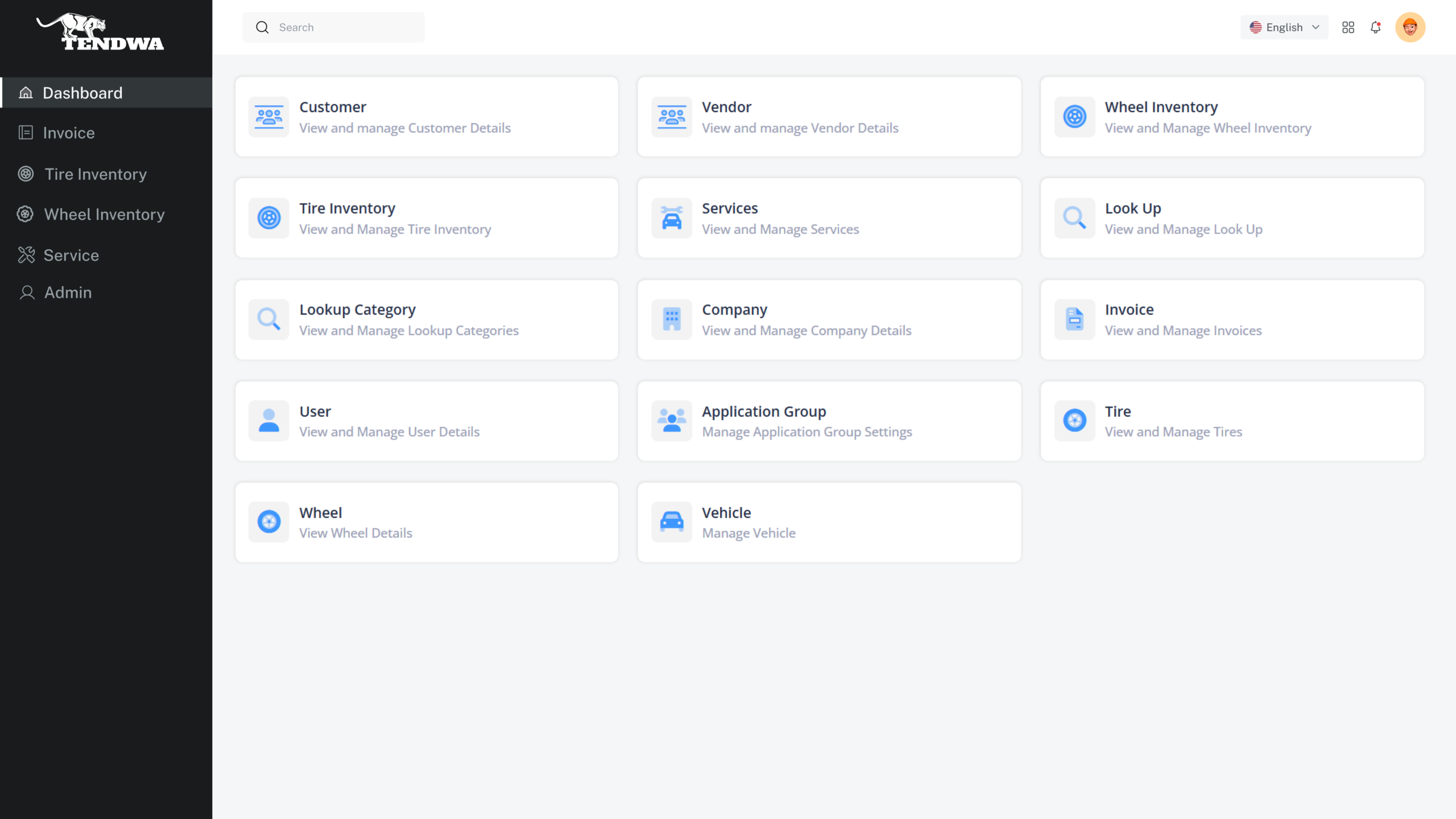Click the document icon on the Invoice card
The image size is (1456, 819).
1074,319
